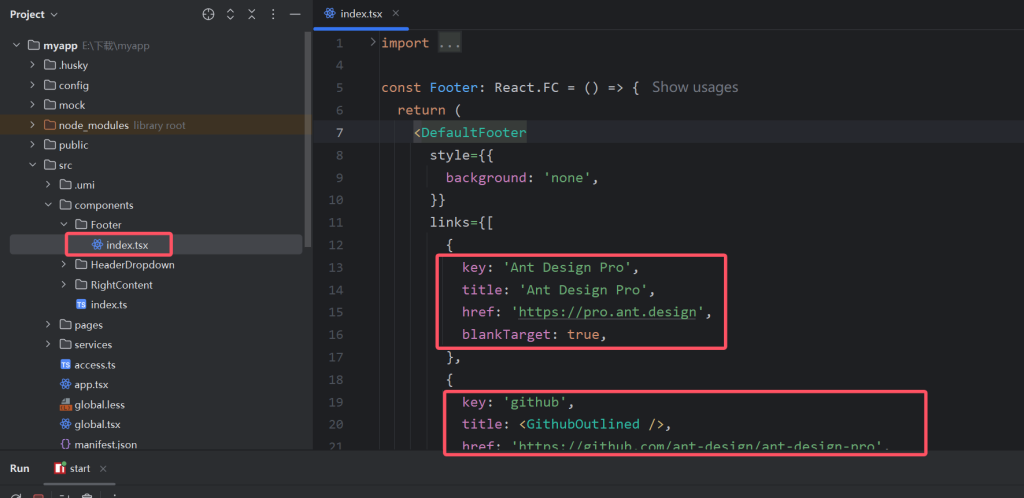Expand the .umi folder

48,185
